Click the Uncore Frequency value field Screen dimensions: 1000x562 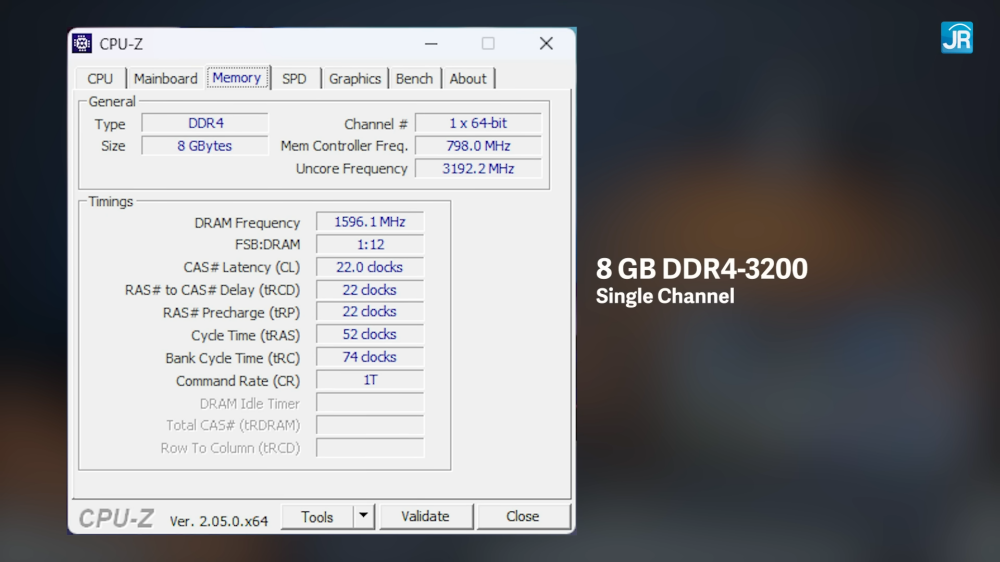tap(478, 169)
